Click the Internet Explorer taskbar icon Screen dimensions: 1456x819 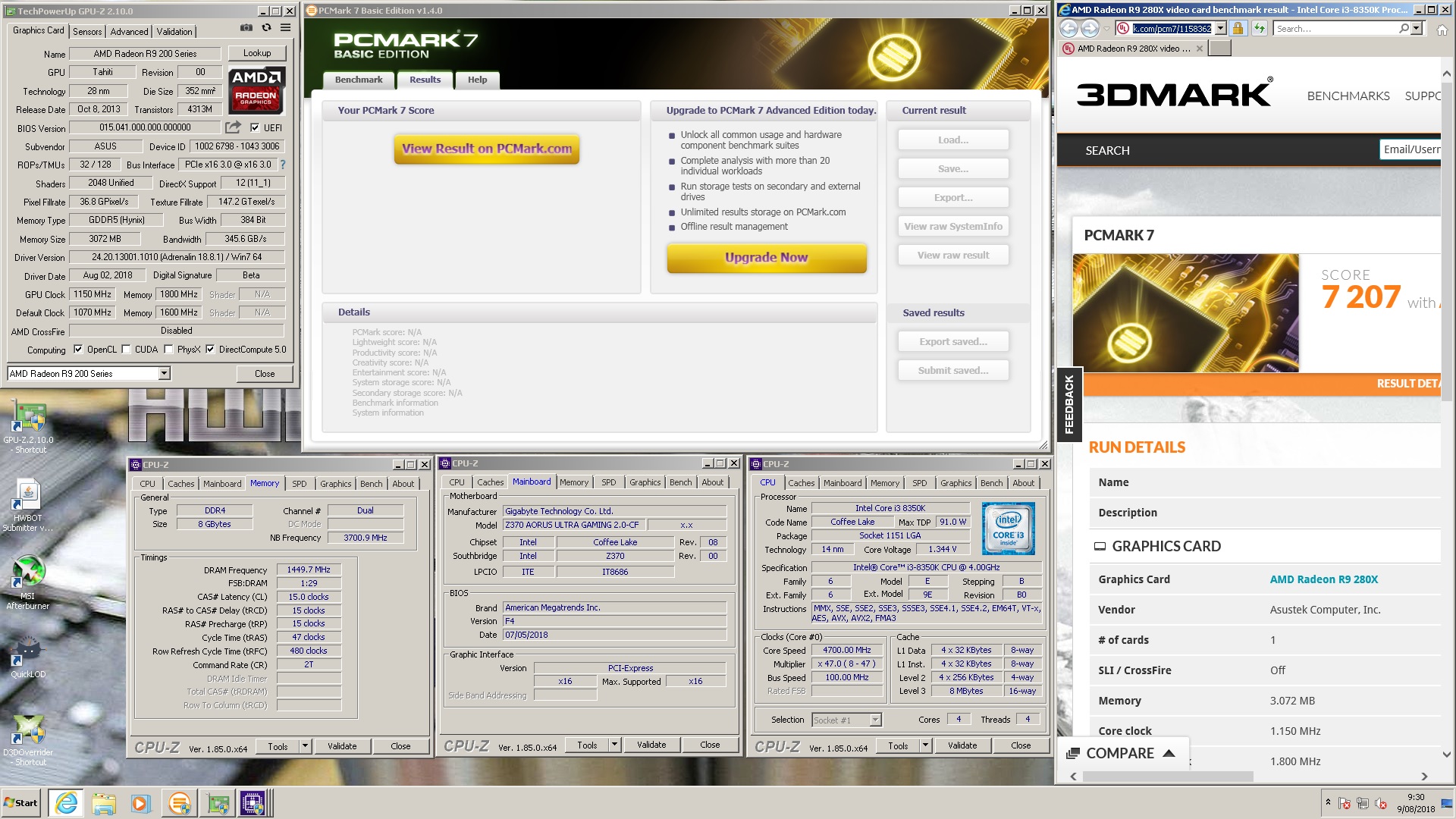(67, 803)
